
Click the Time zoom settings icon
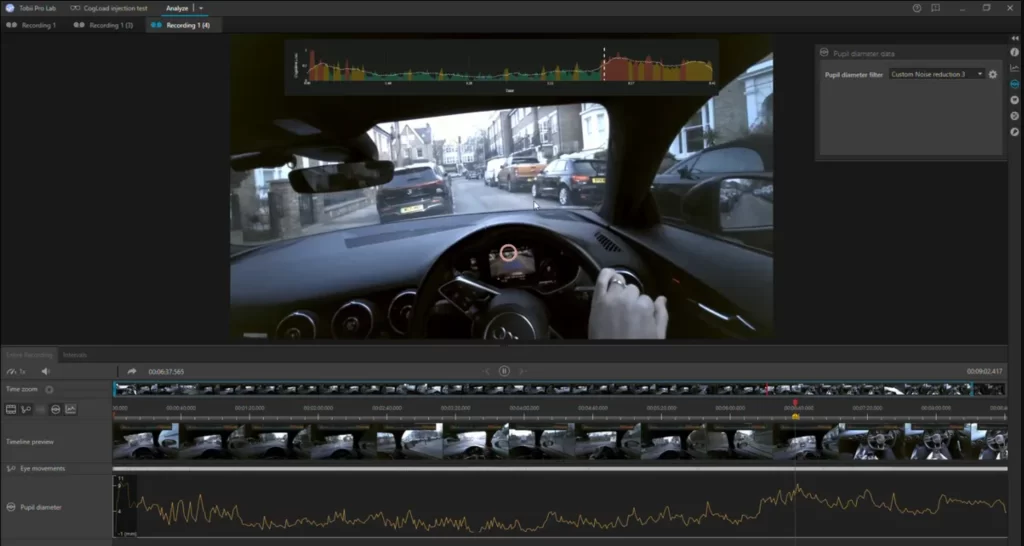pos(49,389)
